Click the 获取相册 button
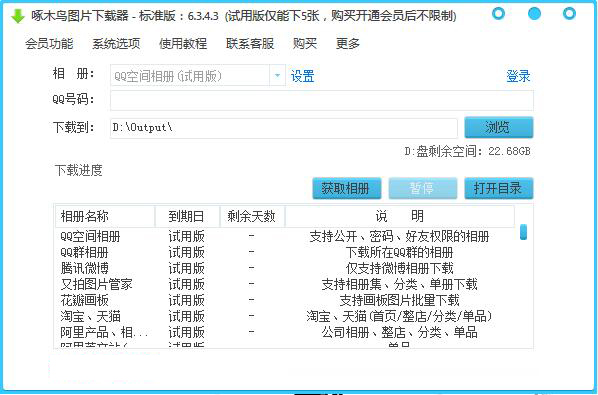598x395 pixels. [x=346, y=188]
